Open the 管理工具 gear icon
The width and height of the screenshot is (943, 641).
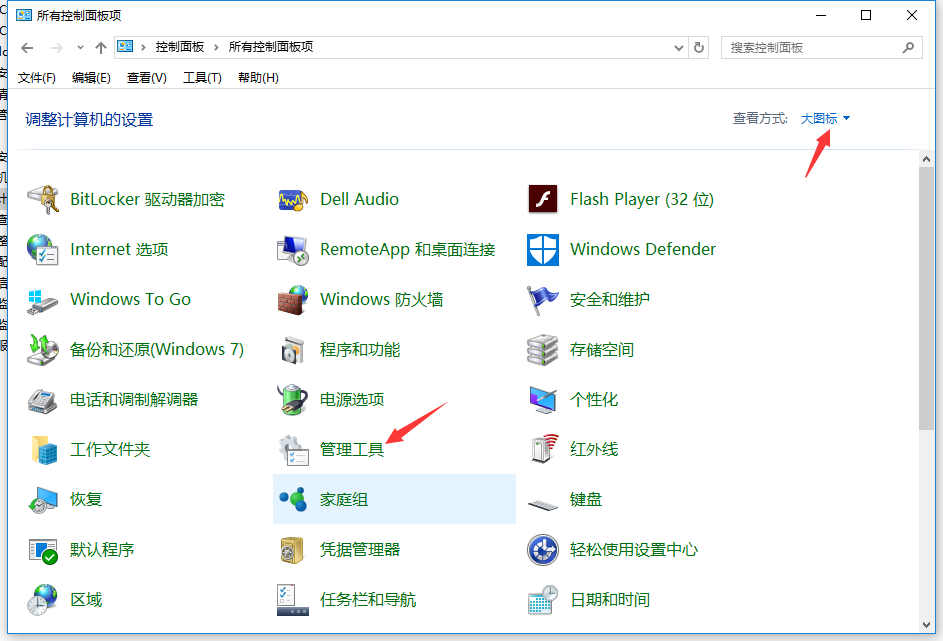pyautogui.click(x=293, y=450)
